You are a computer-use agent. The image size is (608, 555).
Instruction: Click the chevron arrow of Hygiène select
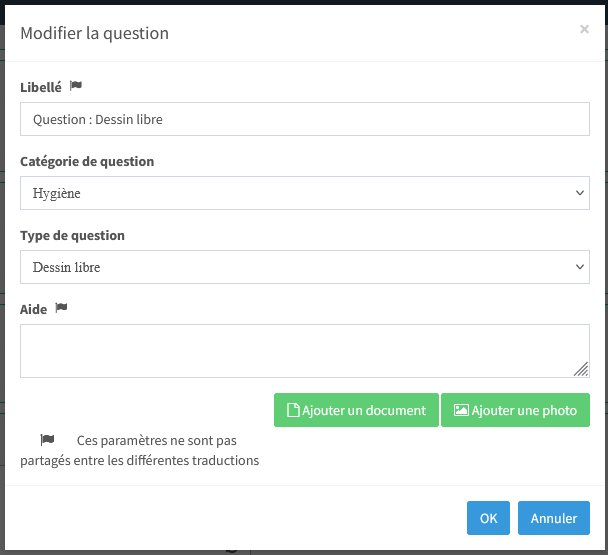click(x=580, y=193)
